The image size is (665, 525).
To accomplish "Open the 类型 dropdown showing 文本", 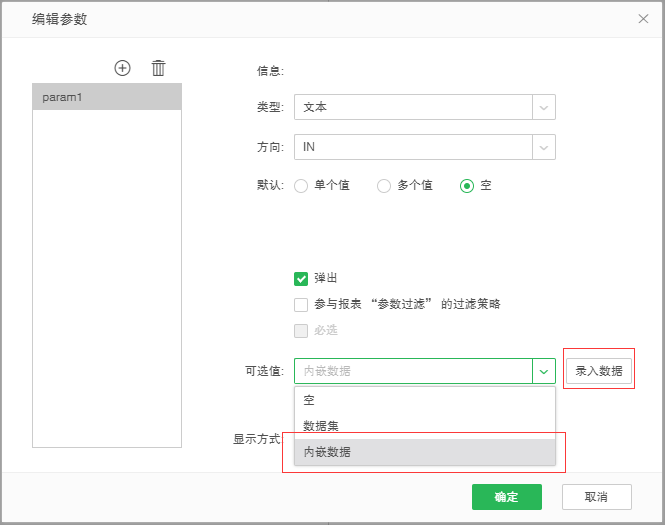I will (x=412, y=107).
